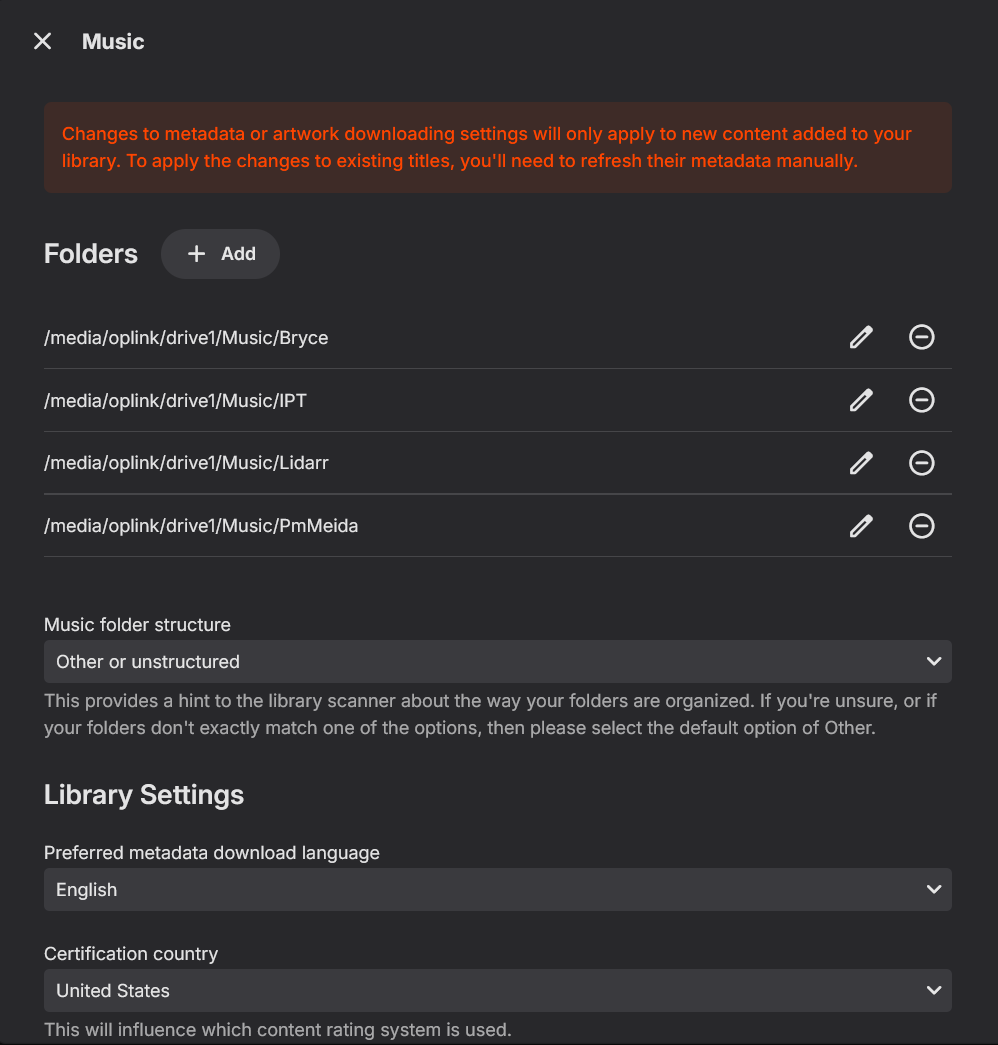
Task: Click the Folders section heading
Action: 91,254
